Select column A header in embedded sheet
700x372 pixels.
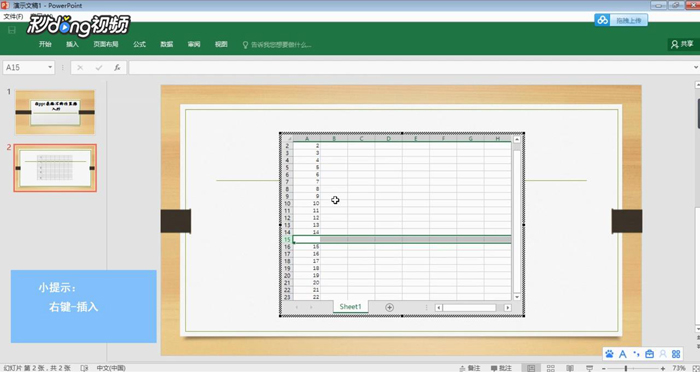307,138
